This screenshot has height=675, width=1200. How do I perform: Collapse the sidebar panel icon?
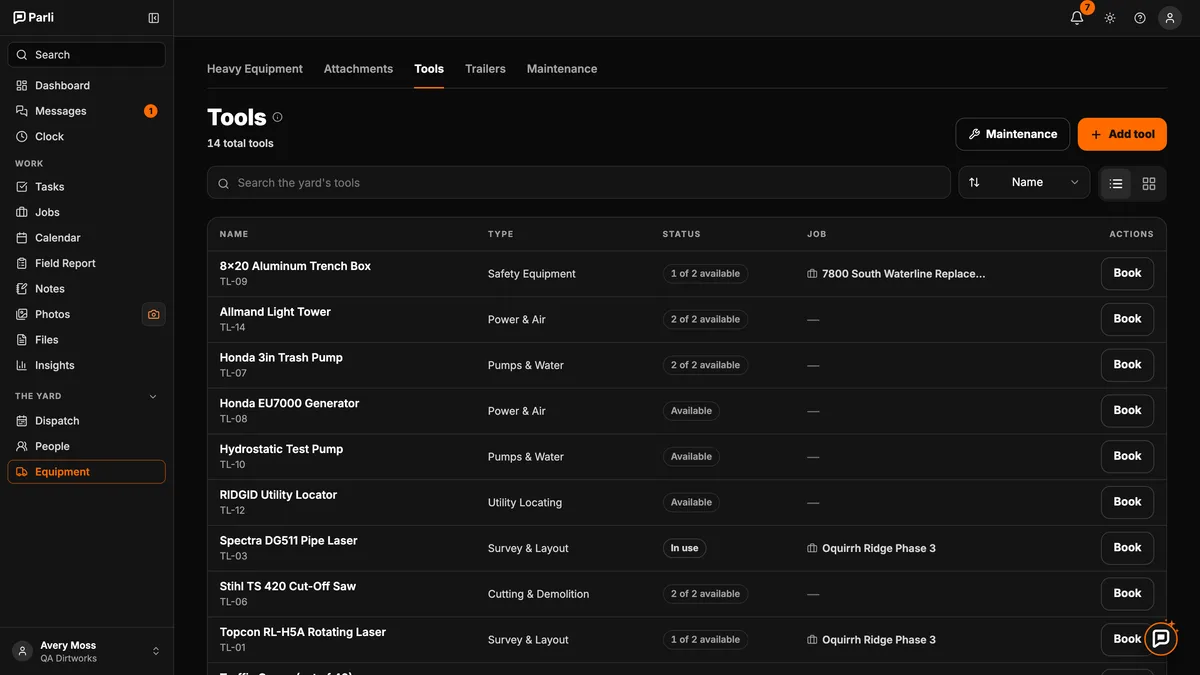pyautogui.click(x=153, y=18)
